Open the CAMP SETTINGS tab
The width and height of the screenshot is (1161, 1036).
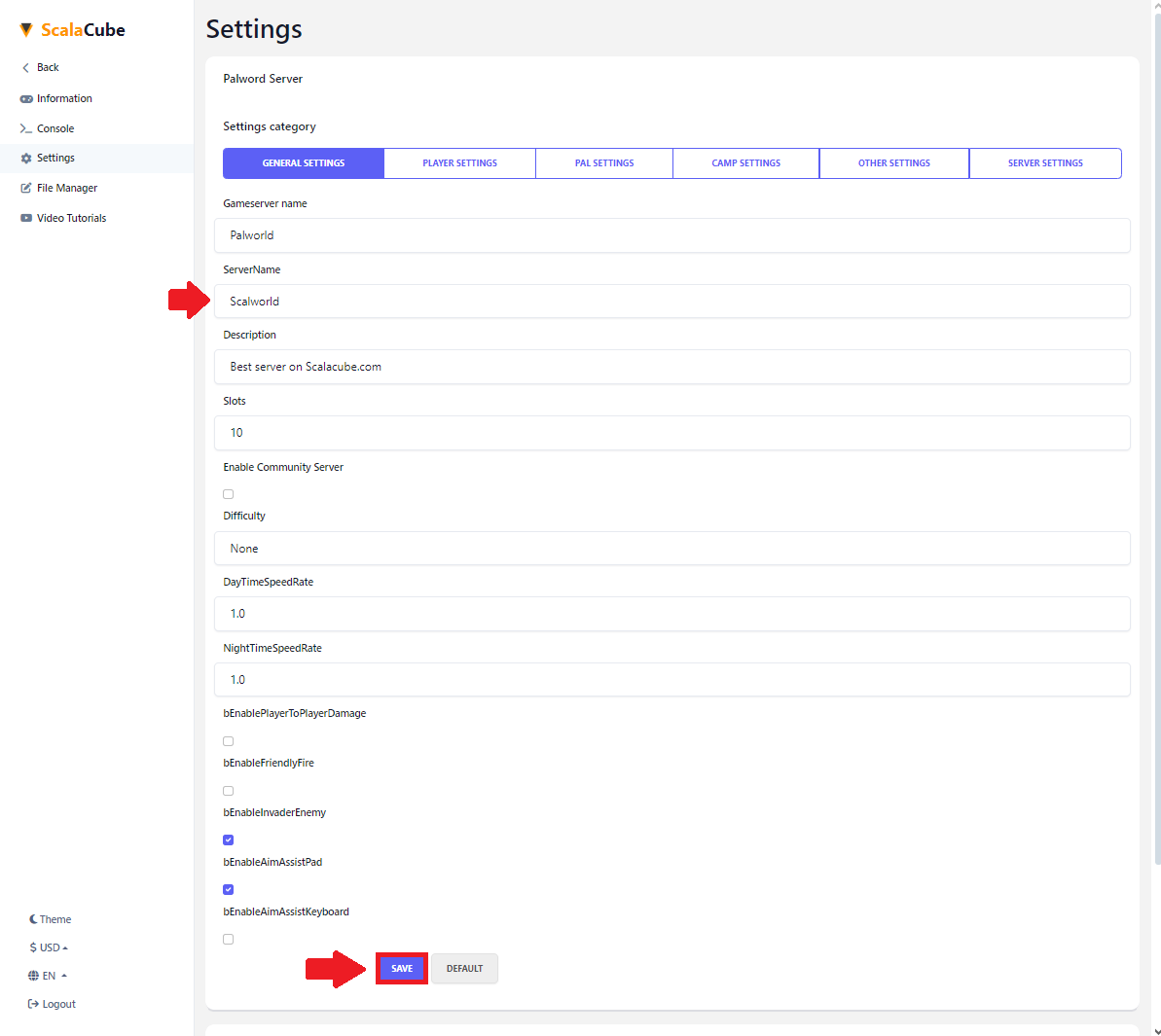pyautogui.click(x=745, y=162)
